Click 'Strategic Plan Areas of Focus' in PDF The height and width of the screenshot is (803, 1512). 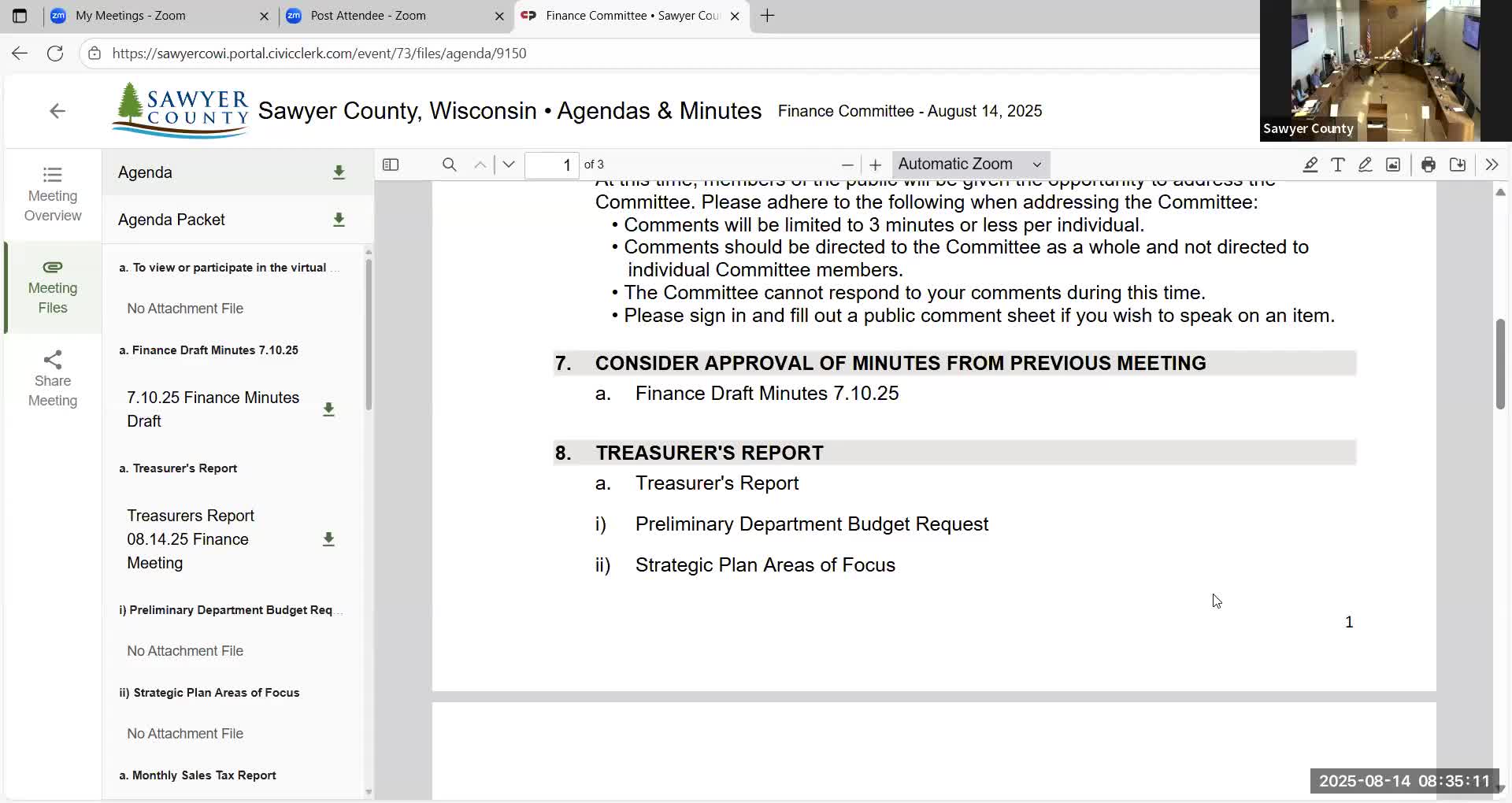[765, 565]
